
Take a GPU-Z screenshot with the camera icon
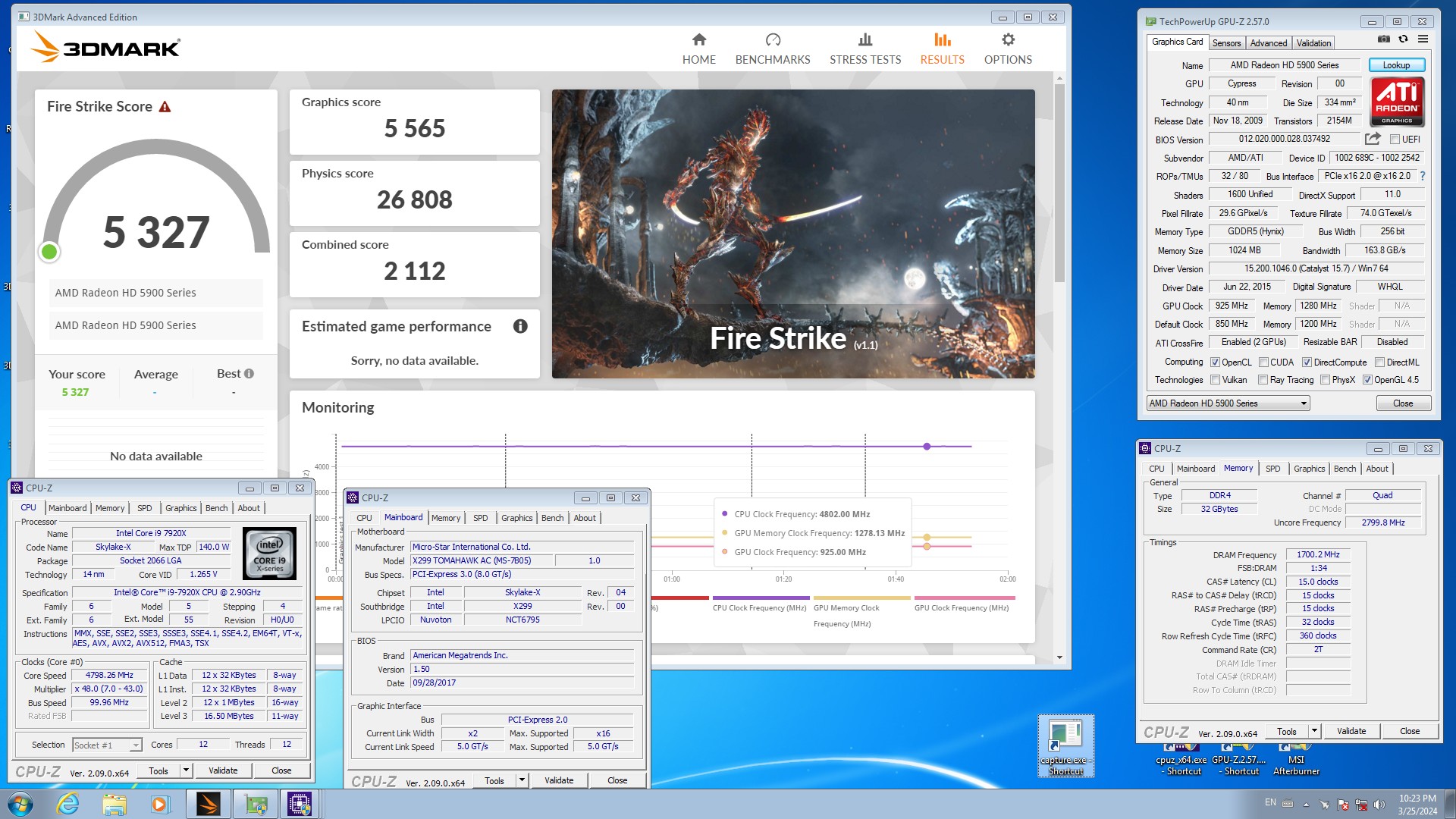tap(1384, 39)
